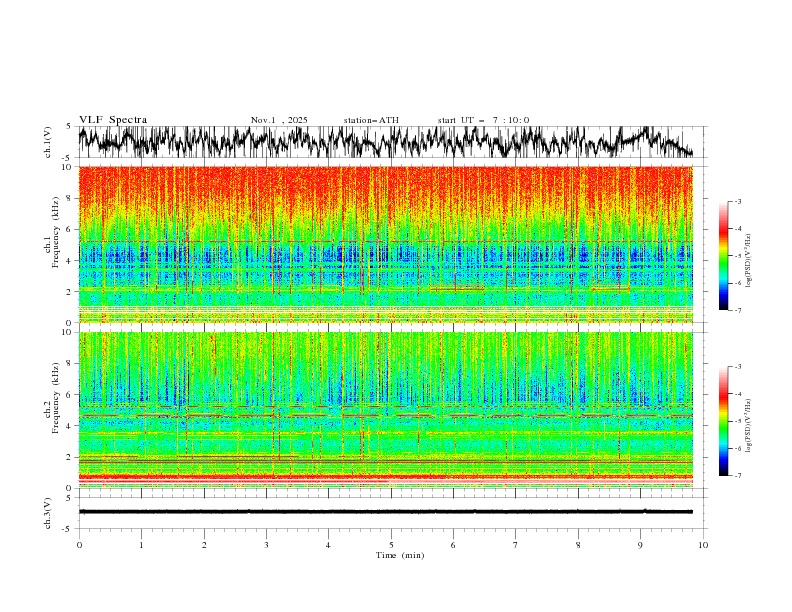The width and height of the screenshot is (792, 612).
Task: Click the ch.1 voltage waveform trace
Action: (x=385, y=142)
